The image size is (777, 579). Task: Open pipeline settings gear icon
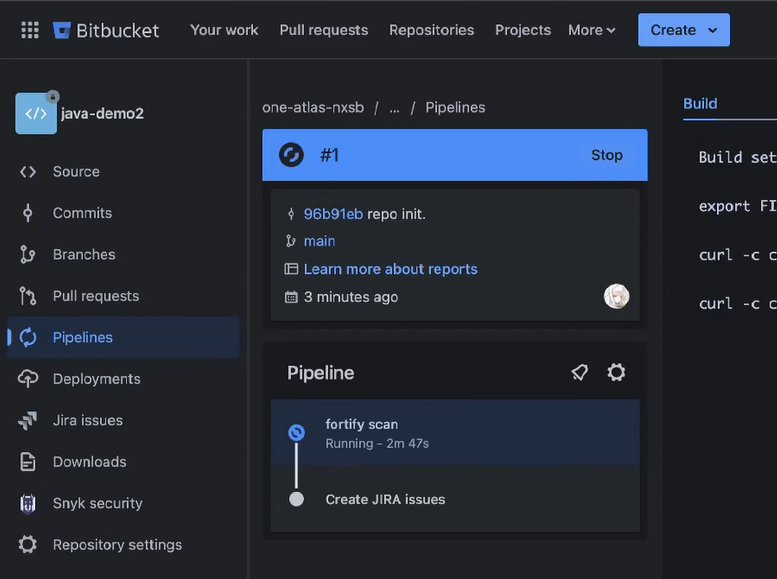click(x=616, y=372)
